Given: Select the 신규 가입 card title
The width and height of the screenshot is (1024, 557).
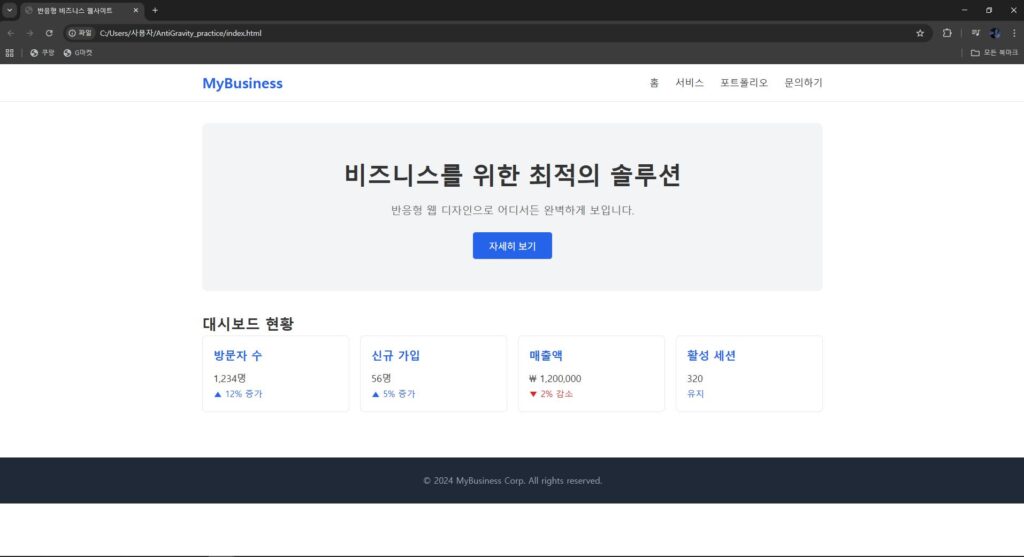Looking at the screenshot, I should (x=396, y=356).
